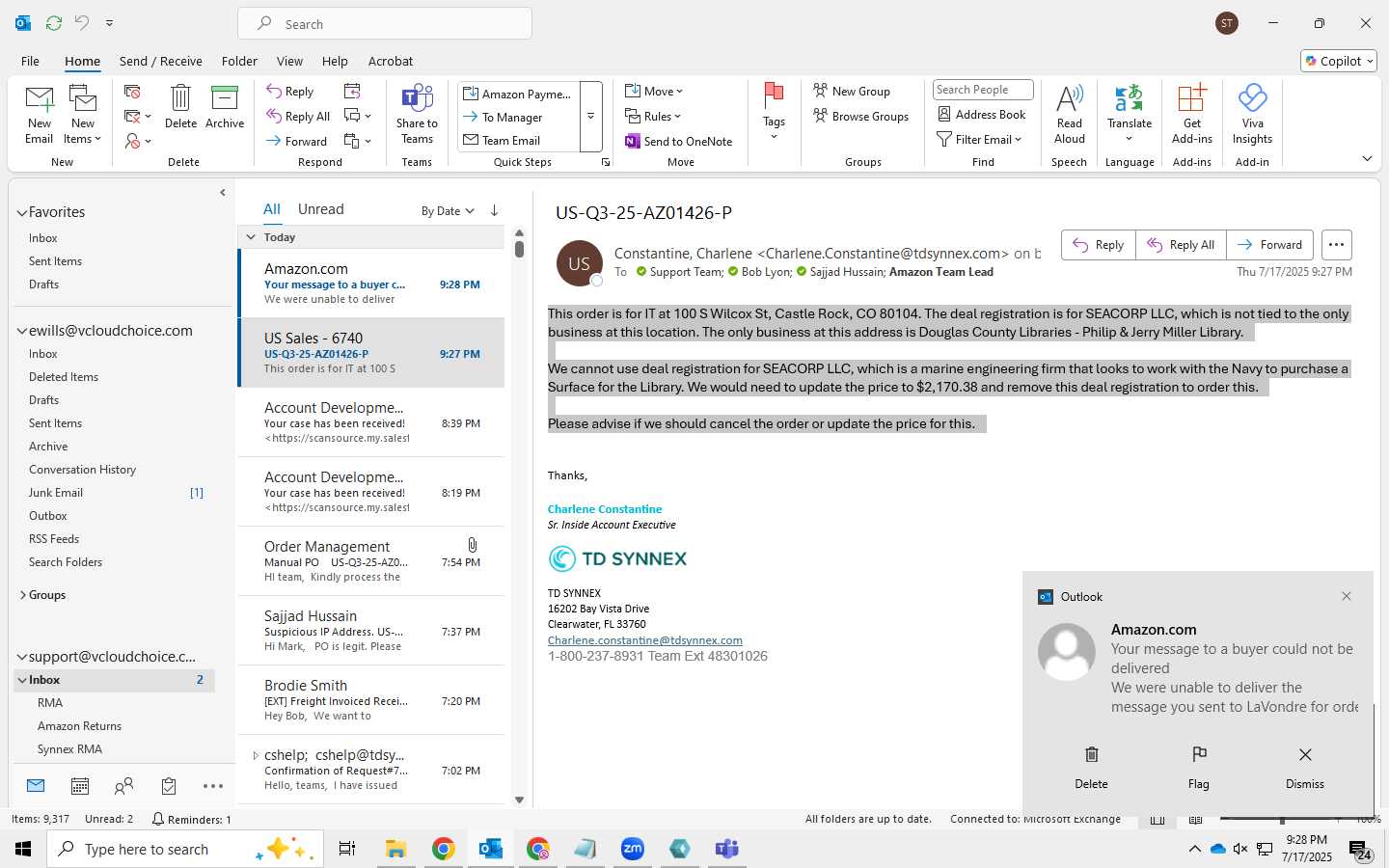Collapse the support@vcloudchoice account tree
The height and width of the screenshot is (868, 1389).
coord(21,657)
